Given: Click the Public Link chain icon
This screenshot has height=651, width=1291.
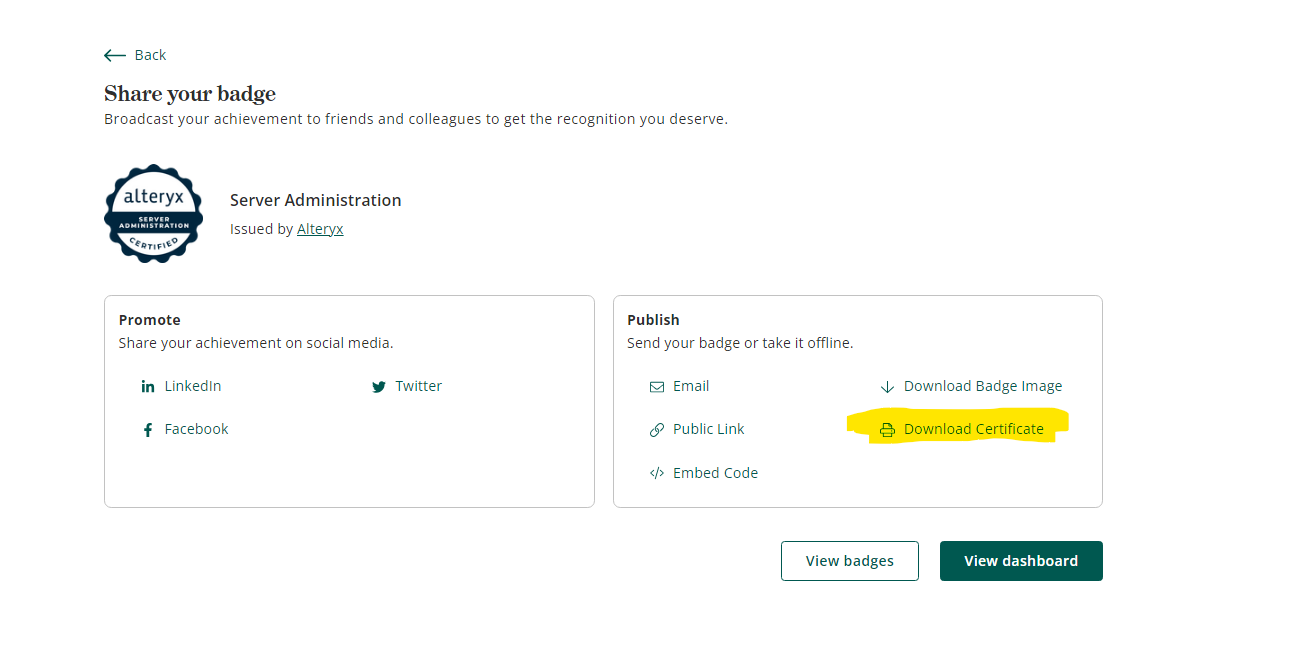Looking at the screenshot, I should (x=656, y=429).
